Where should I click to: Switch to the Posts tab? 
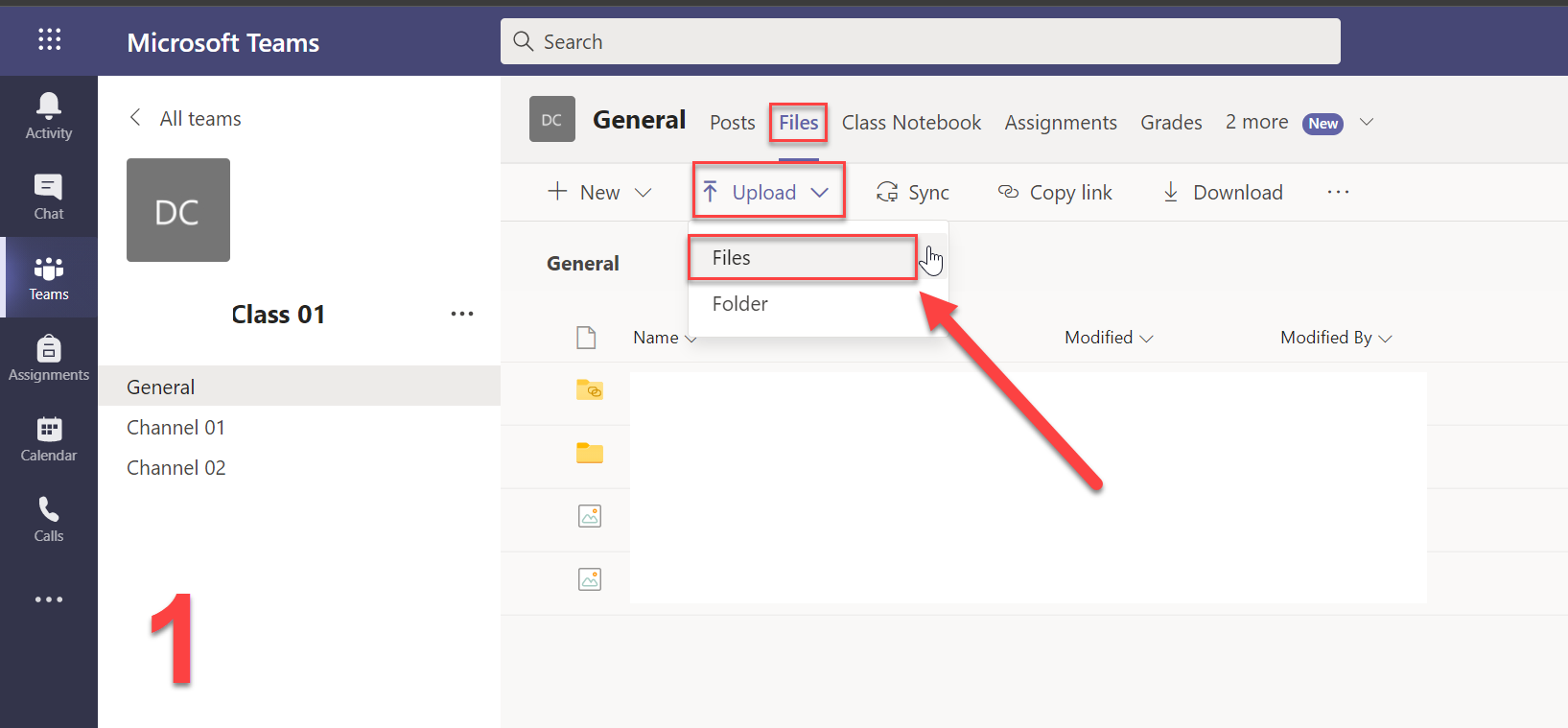pos(733,122)
